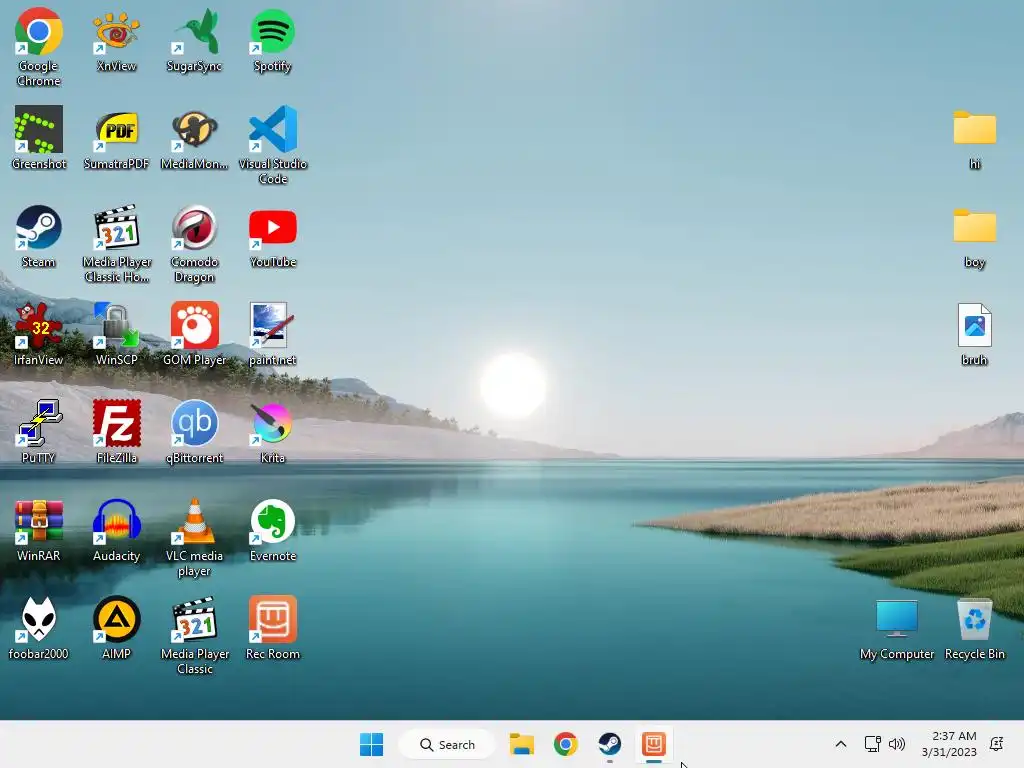Click the AIMP shortcut
Viewport: 1024px width, 768px height.
(116, 628)
